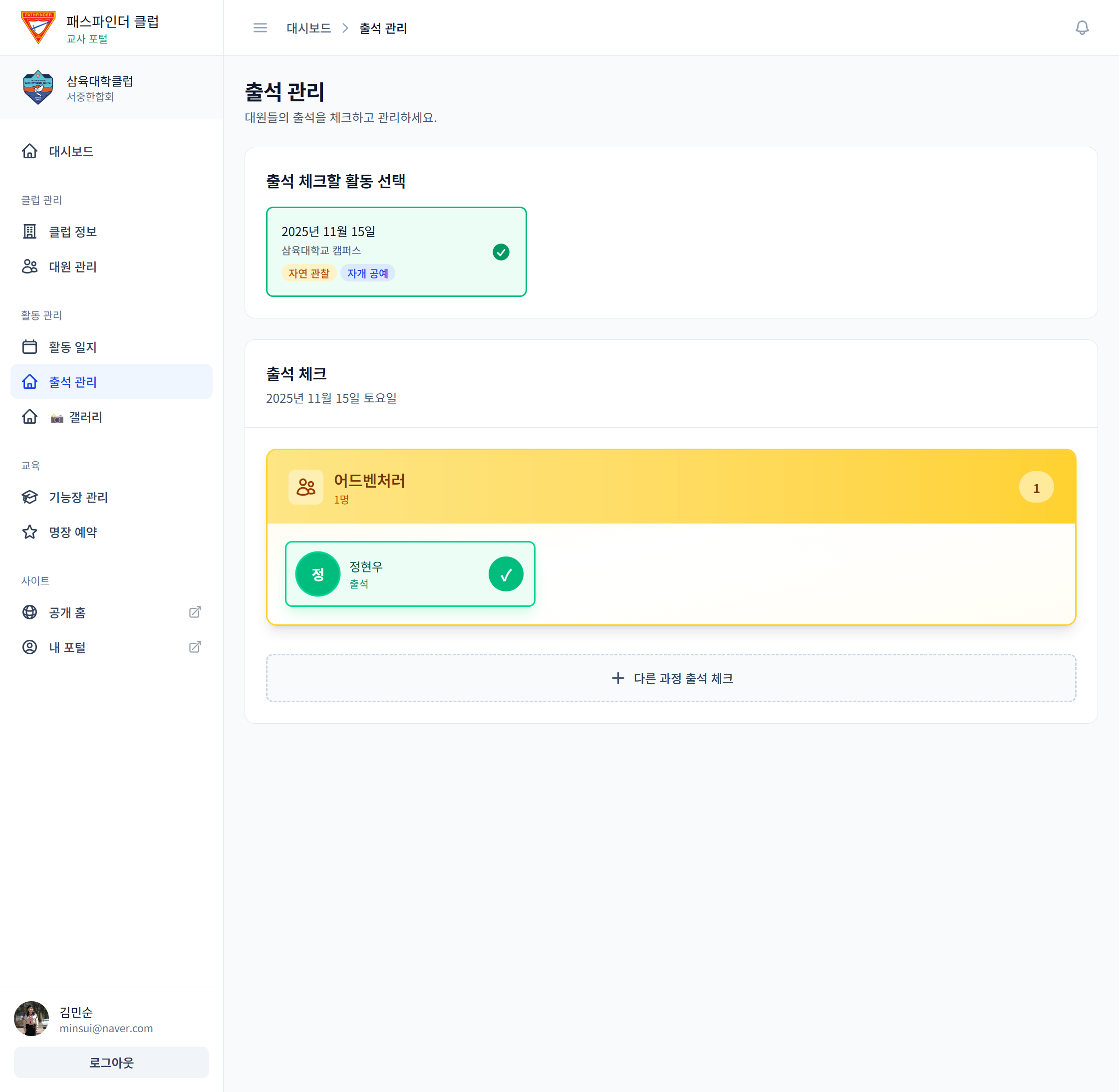
Task: Click 김민순's profile photo
Action: pyautogui.click(x=31, y=1018)
